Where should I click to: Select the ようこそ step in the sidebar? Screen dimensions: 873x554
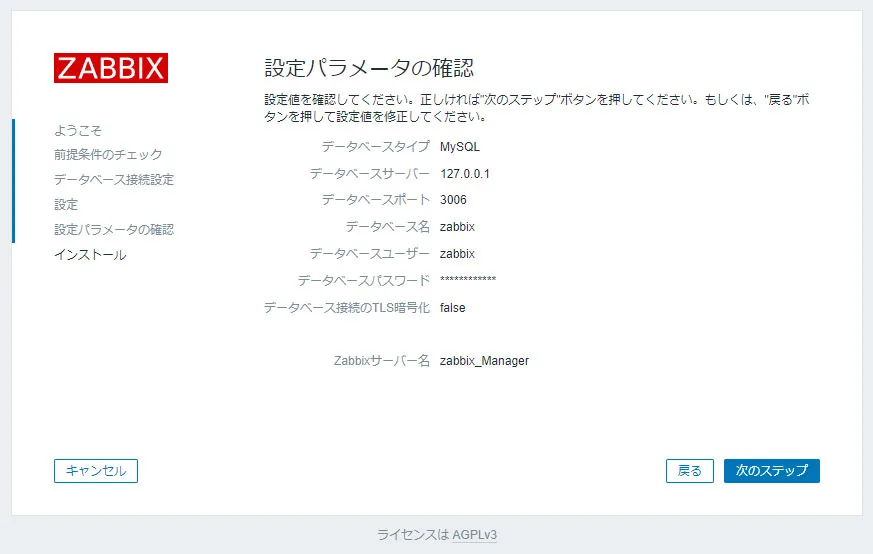click(x=78, y=130)
